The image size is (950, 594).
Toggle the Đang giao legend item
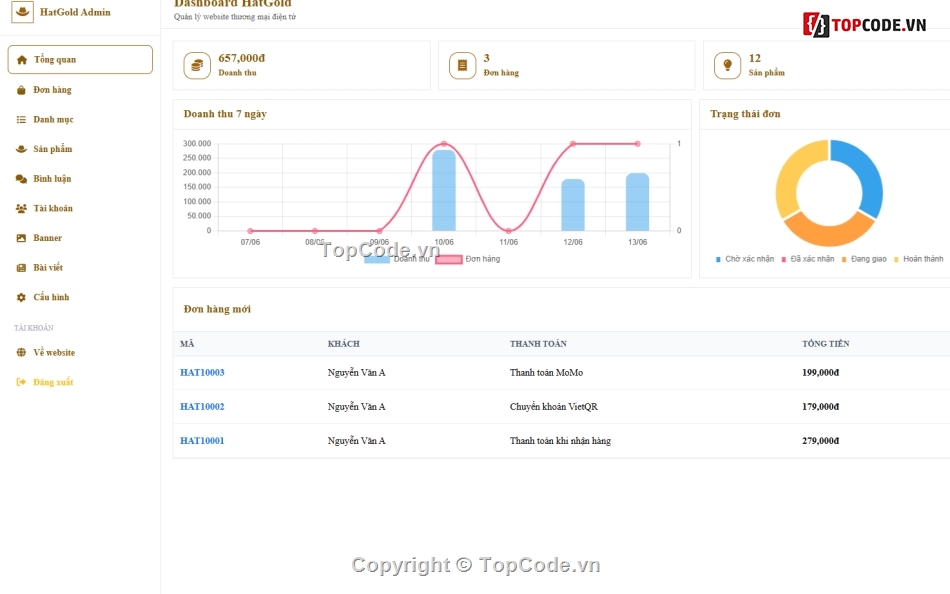click(x=864, y=259)
